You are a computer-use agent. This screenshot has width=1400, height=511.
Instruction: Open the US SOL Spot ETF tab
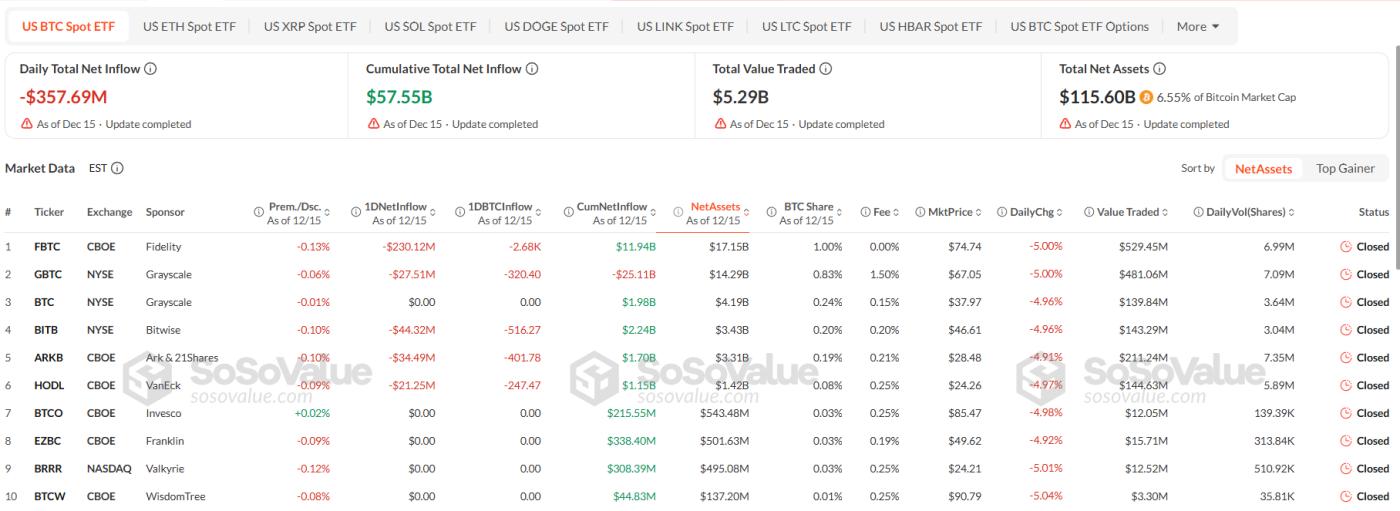430,27
